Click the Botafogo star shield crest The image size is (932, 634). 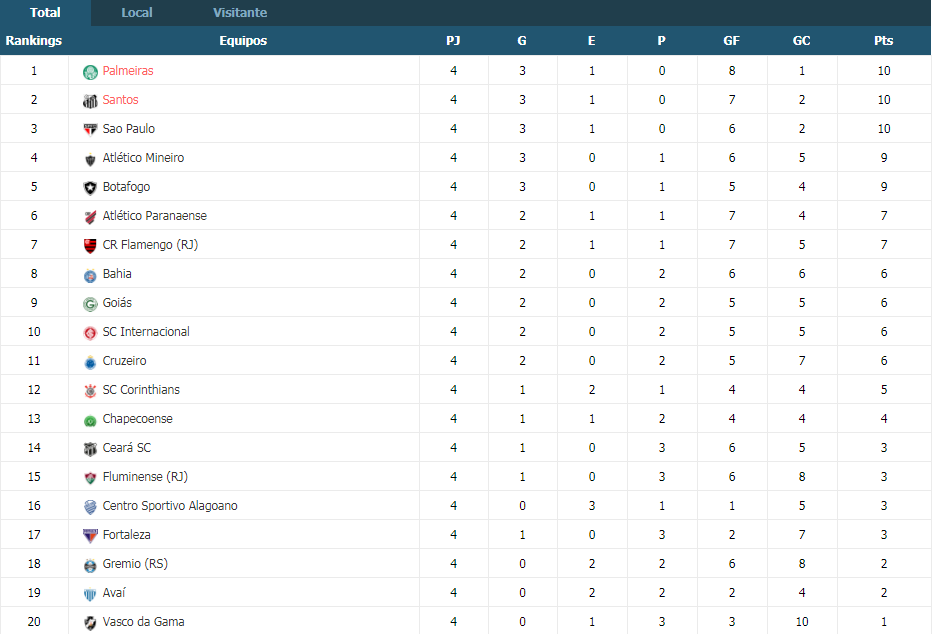(x=90, y=188)
